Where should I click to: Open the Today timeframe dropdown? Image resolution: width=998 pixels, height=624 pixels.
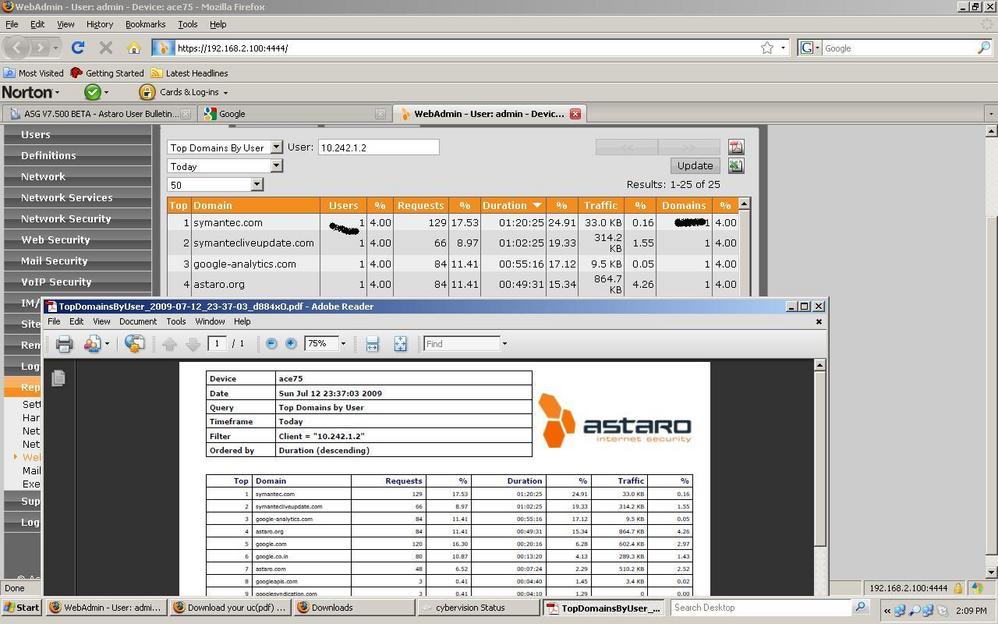click(276, 166)
